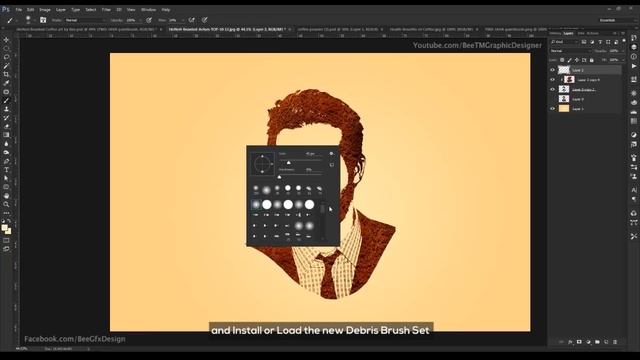Delete layer trash icon

click(615, 342)
